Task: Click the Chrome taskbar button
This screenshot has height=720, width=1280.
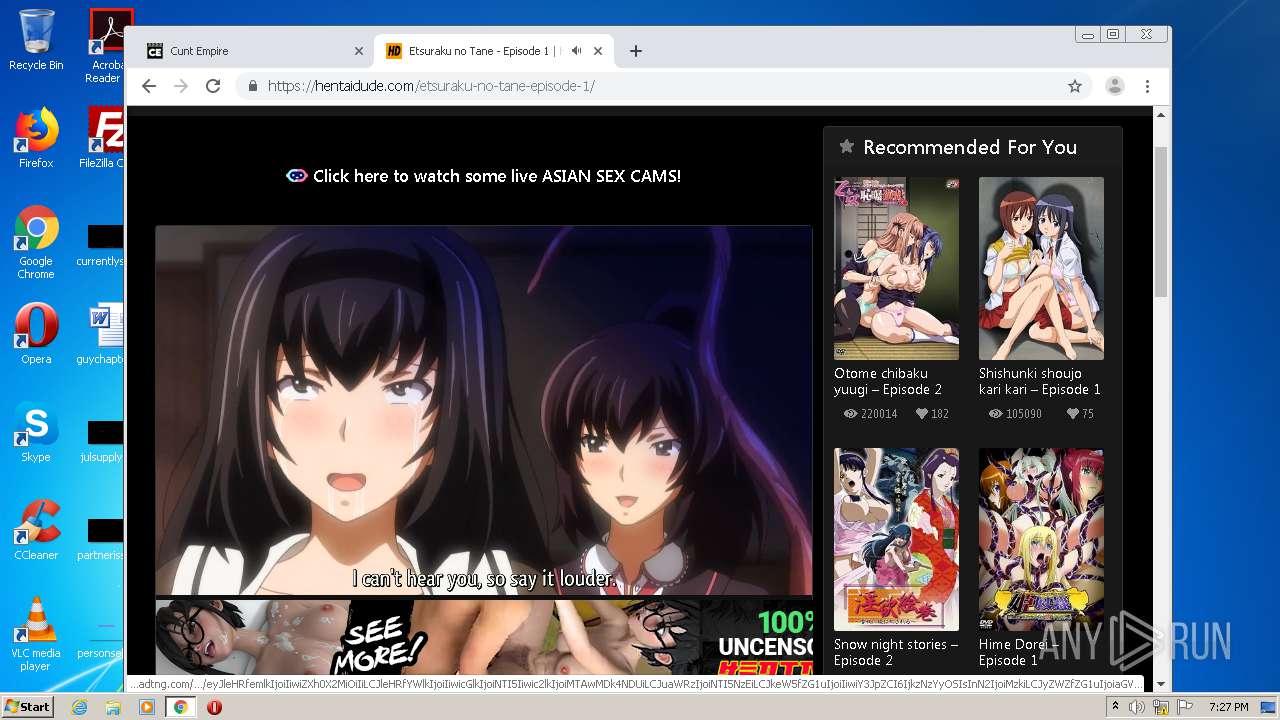Action: [180, 707]
